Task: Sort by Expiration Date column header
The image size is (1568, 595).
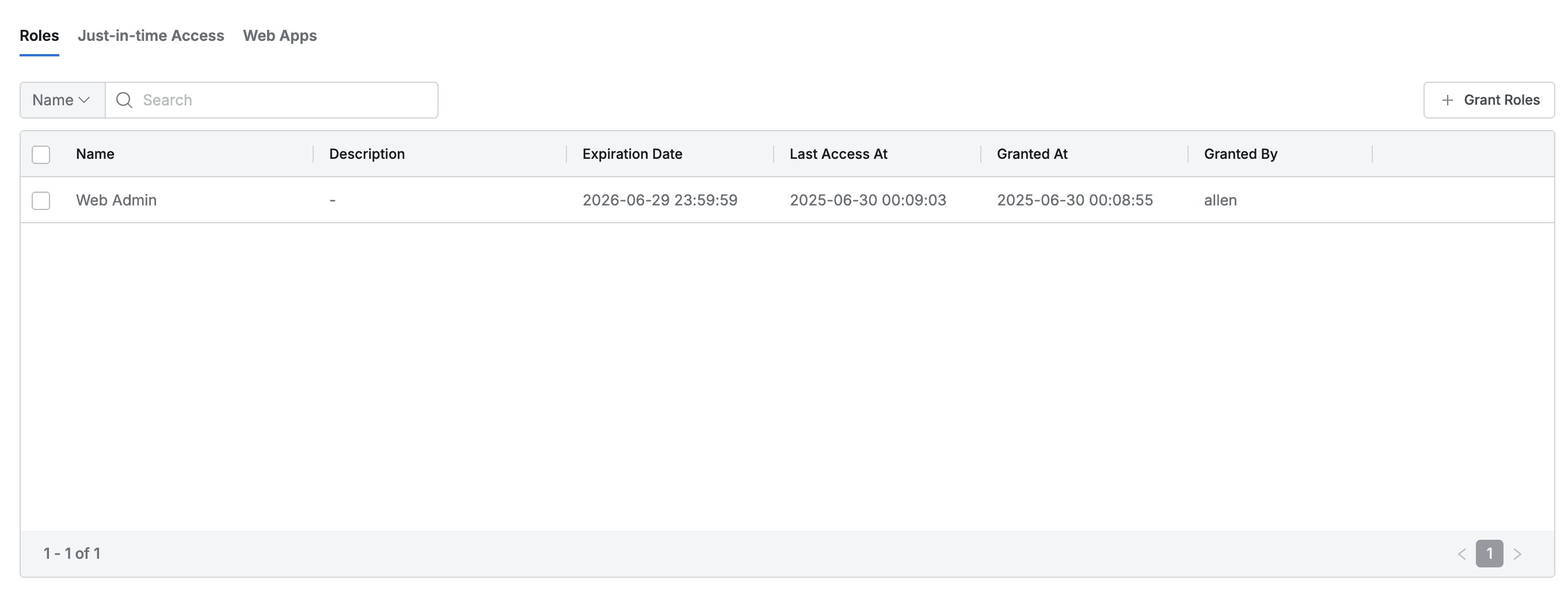Action: point(632,155)
